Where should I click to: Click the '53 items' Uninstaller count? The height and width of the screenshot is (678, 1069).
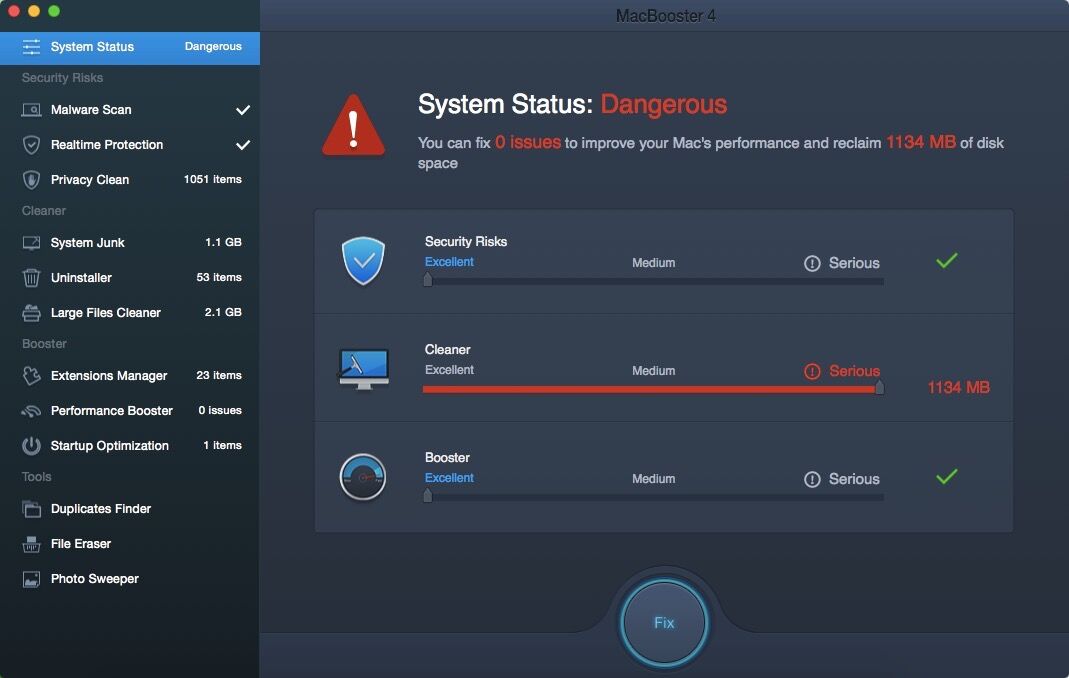tap(219, 278)
